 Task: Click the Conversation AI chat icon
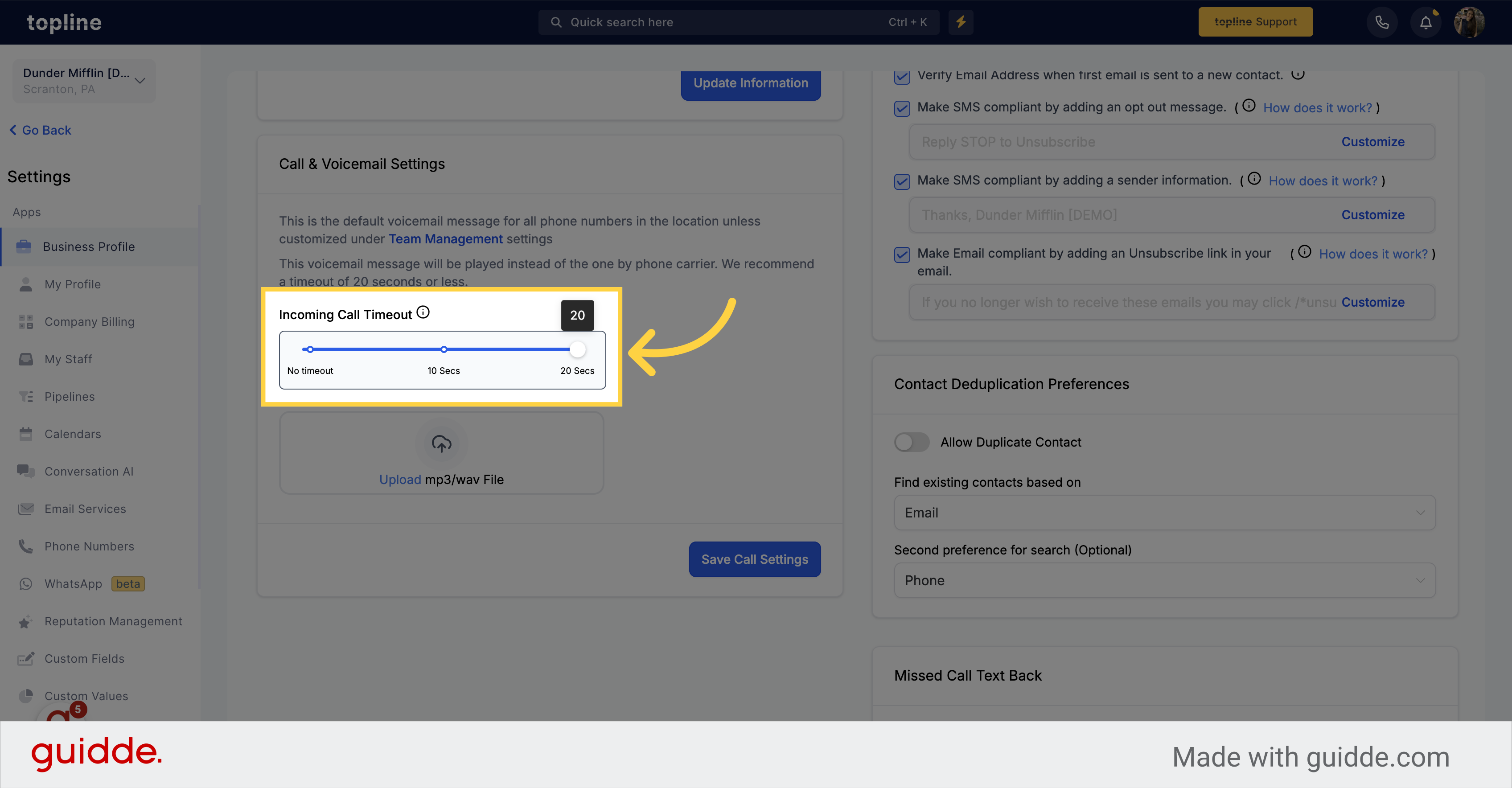coord(26,471)
